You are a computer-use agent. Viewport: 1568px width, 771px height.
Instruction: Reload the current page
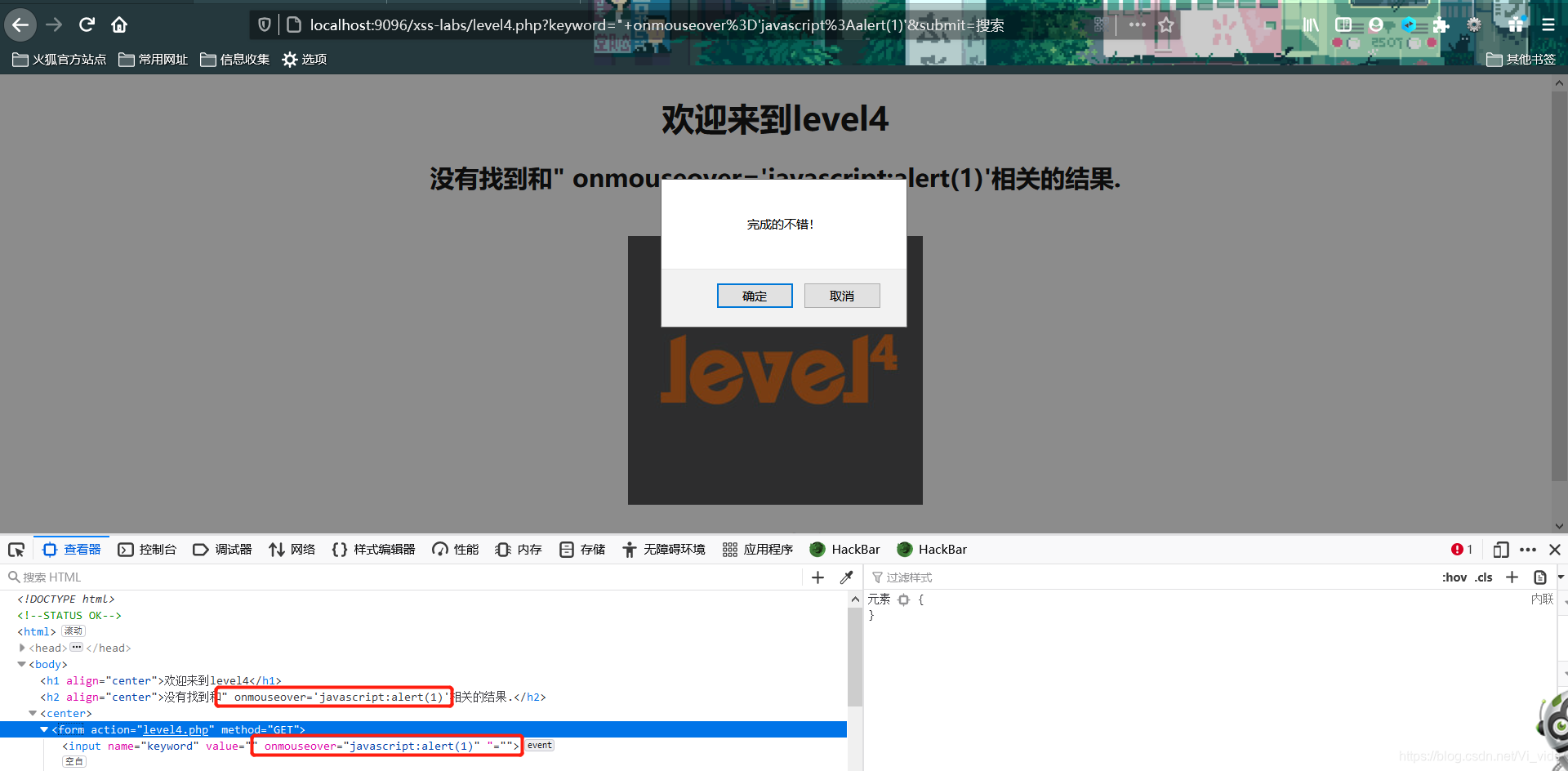(x=87, y=25)
